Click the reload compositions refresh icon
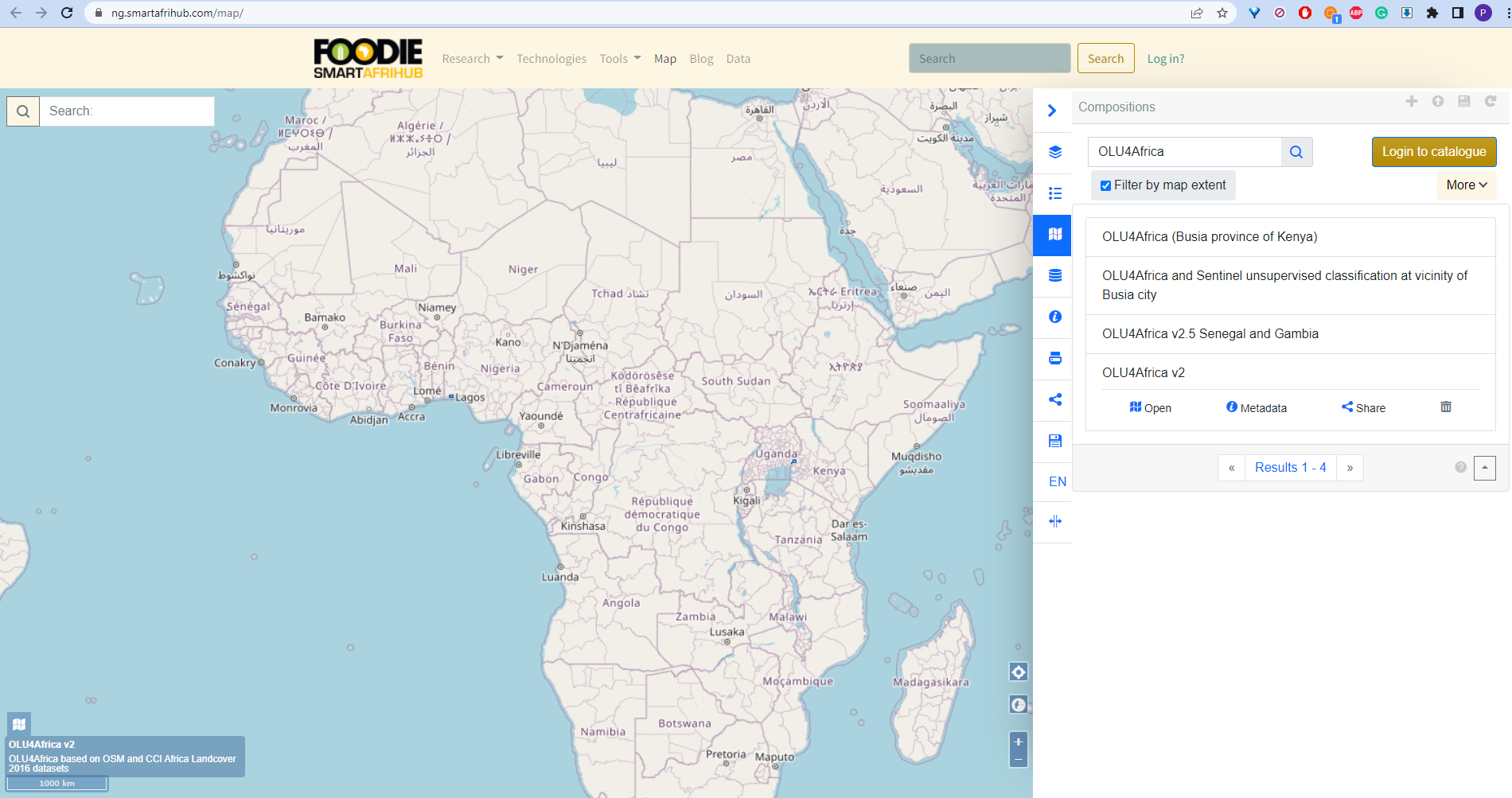The image size is (1512, 798). coord(1490,101)
